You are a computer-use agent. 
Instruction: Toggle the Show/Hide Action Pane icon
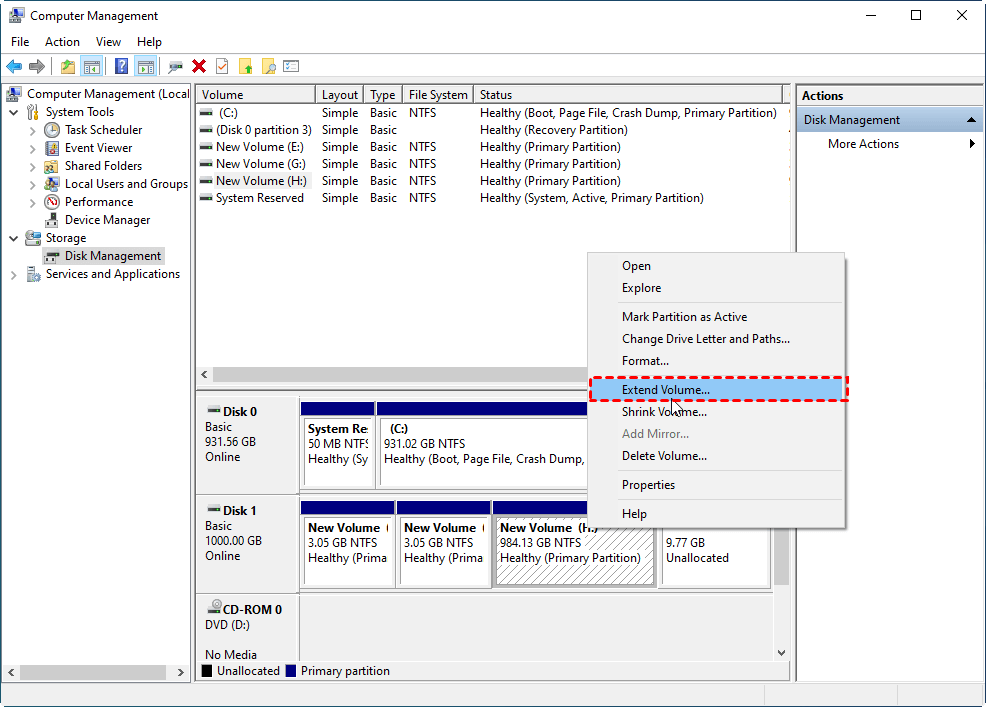point(145,66)
